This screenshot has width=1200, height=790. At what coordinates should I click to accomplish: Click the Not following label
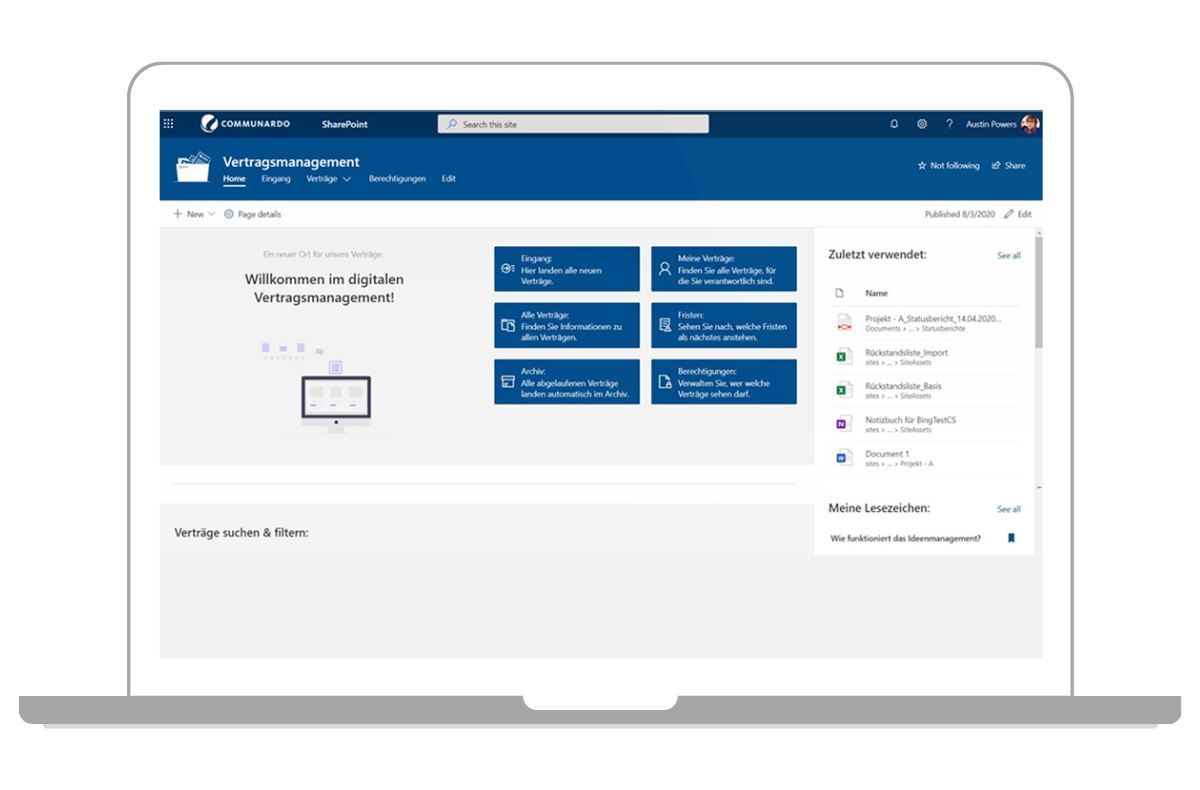click(x=955, y=166)
